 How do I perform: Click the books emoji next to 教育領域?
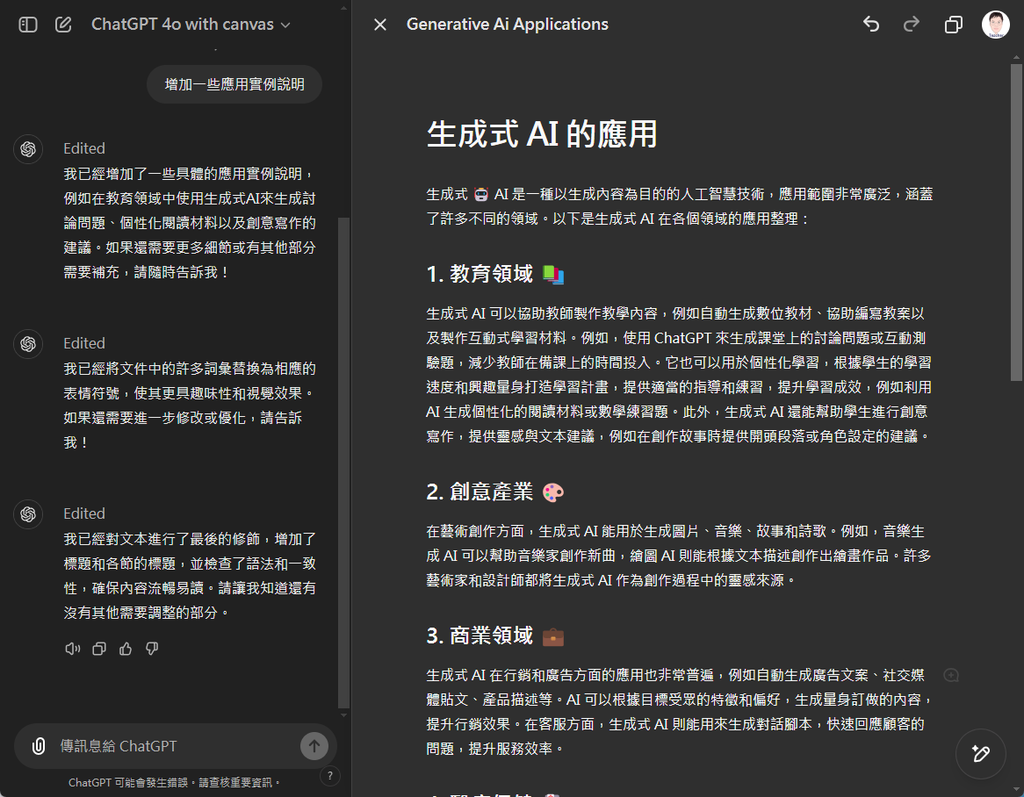click(x=553, y=274)
